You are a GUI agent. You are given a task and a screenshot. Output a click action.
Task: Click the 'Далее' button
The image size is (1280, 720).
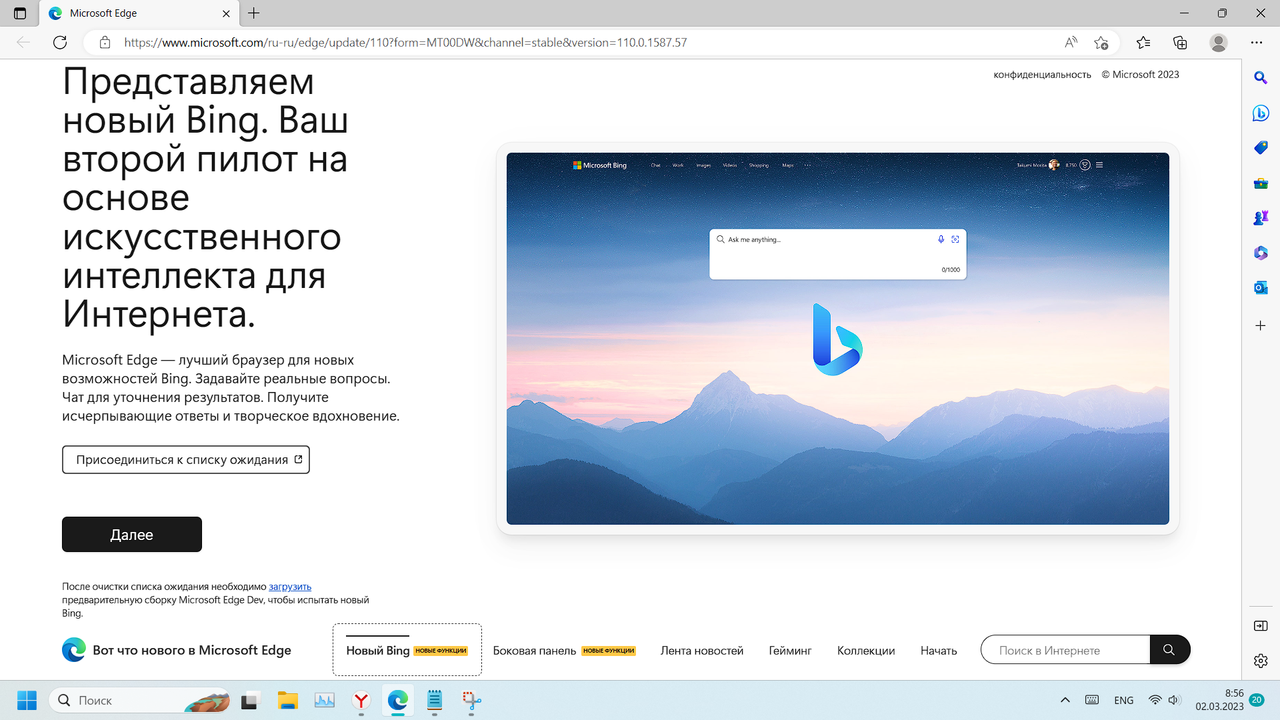(x=132, y=534)
